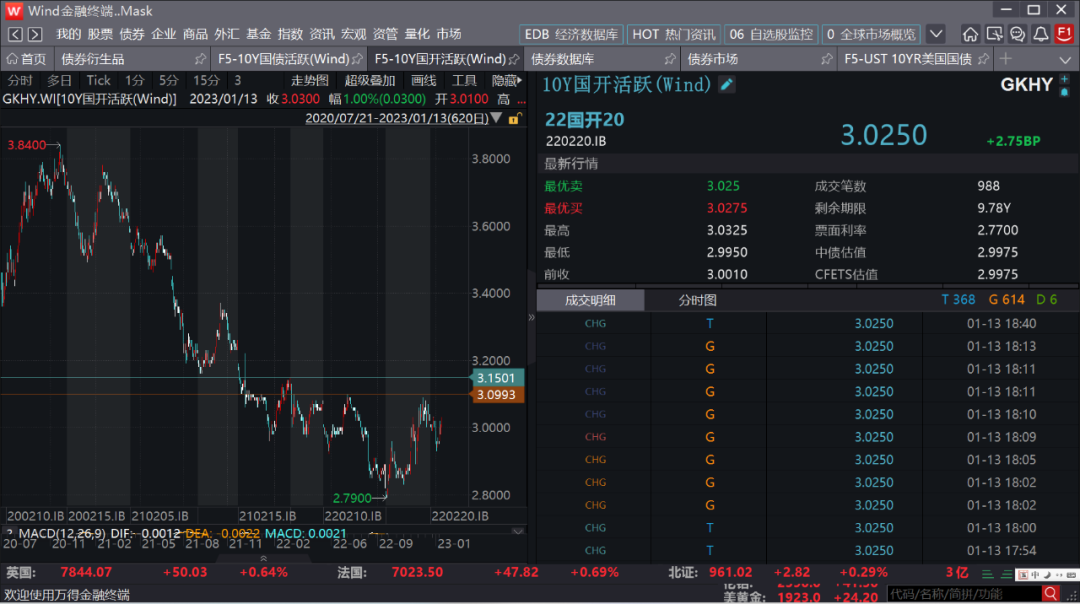Switch to the 分时图 tab
This screenshot has width=1080, height=604.
tap(698, 300)
